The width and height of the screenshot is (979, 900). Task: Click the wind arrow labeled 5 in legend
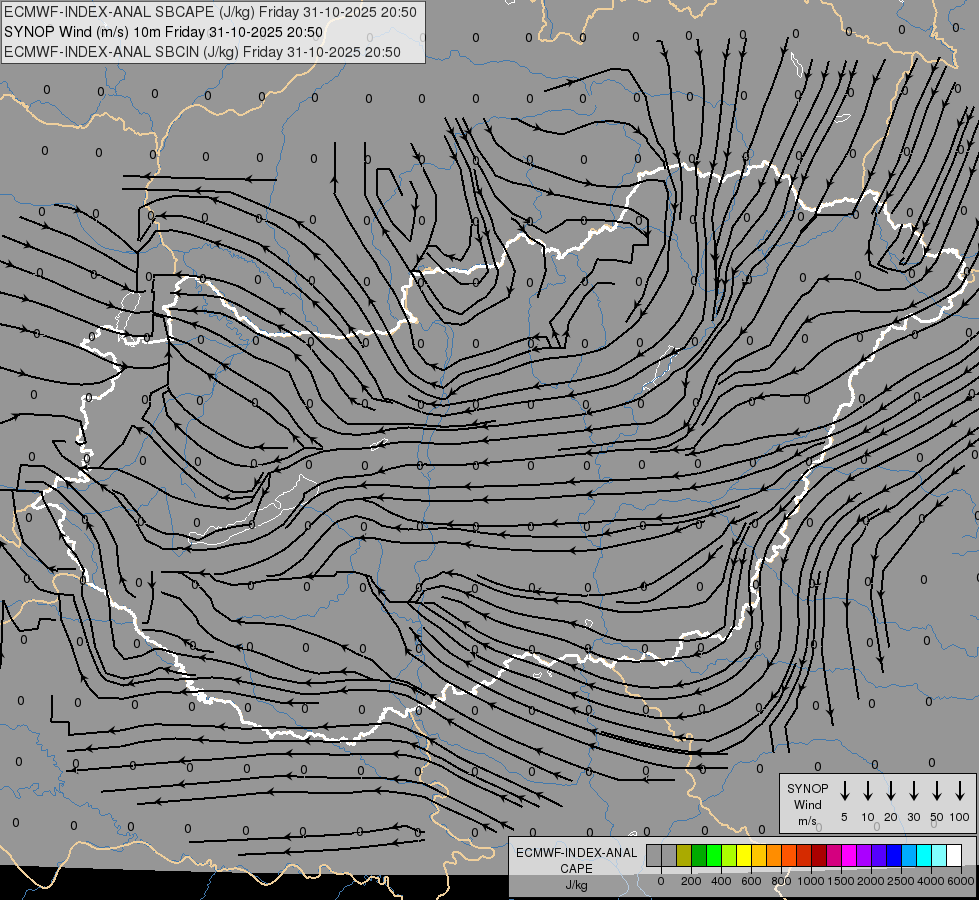(x=844, y=791)
